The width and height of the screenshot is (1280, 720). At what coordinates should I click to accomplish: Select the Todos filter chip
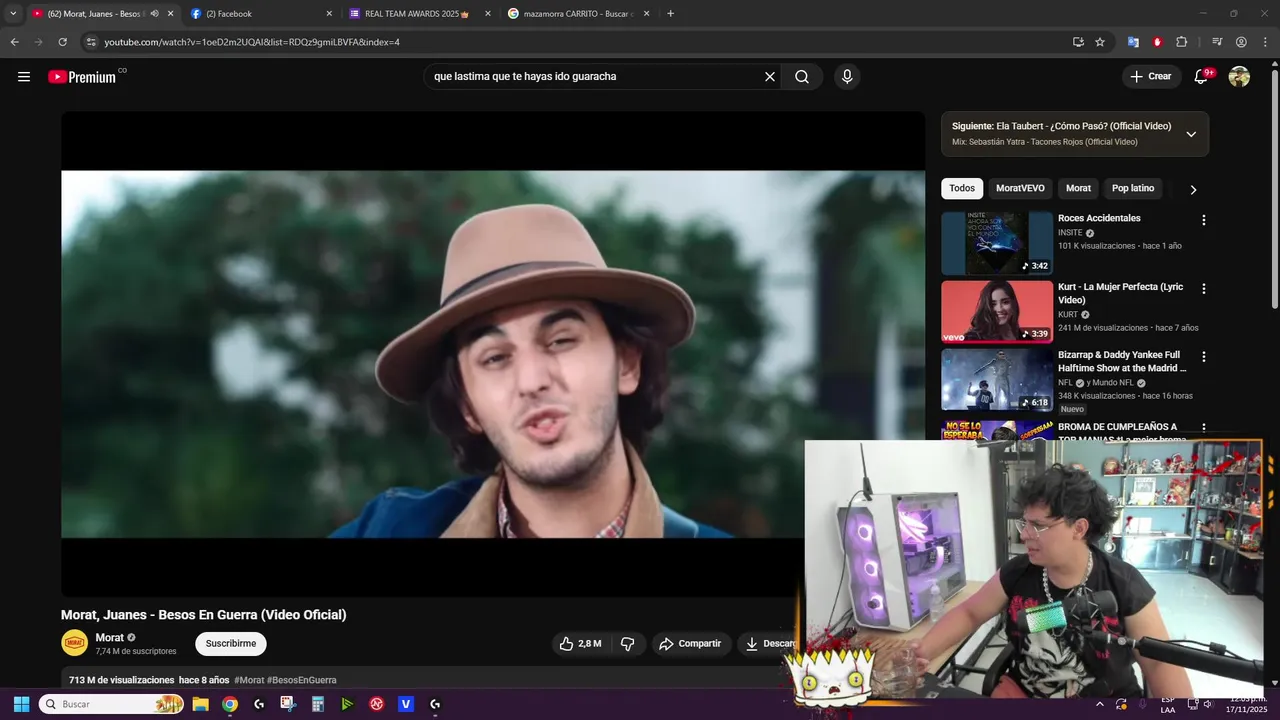962,188
